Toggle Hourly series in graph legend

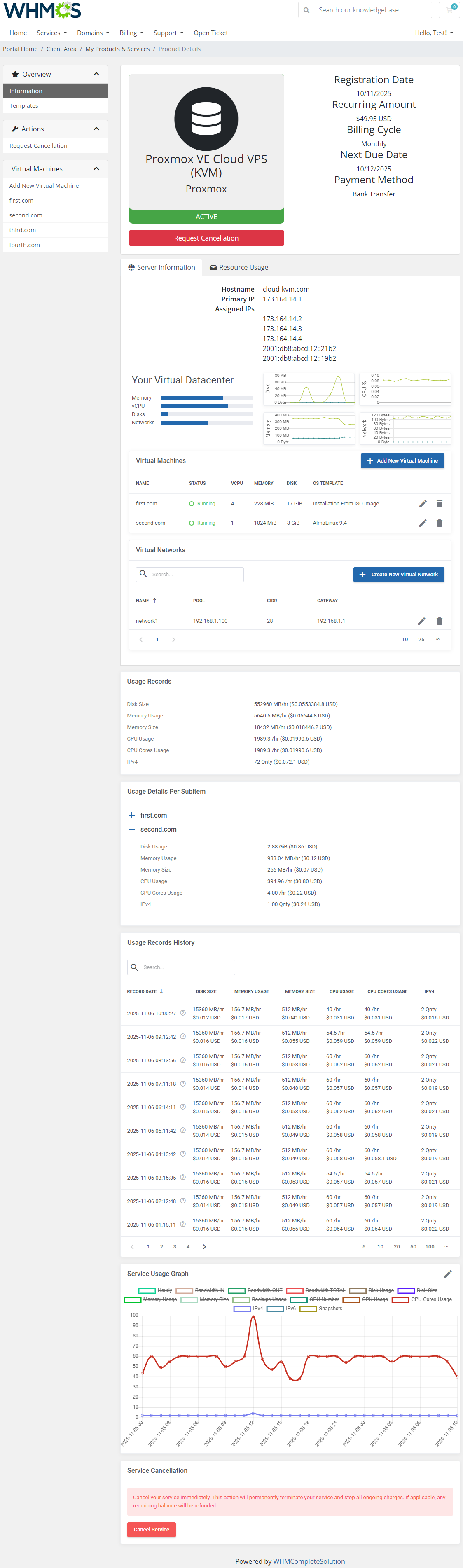[155, 1290]
